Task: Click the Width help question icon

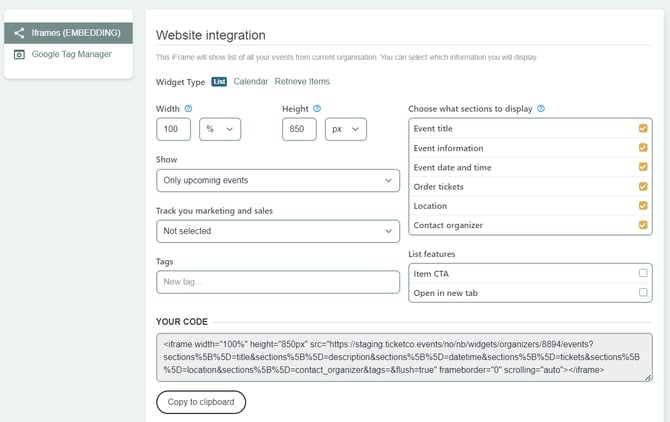Action: tap(188, 109)
